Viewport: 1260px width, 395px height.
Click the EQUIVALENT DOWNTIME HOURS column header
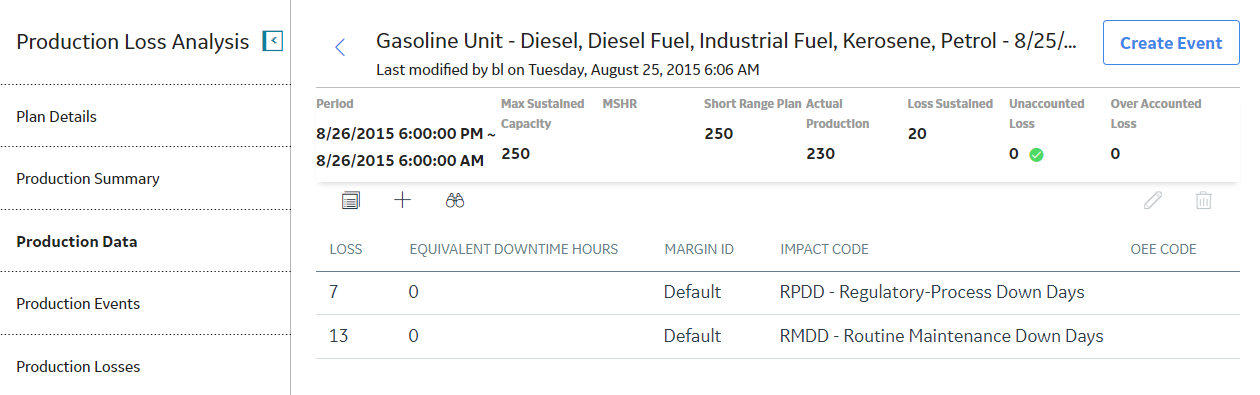pos(514,249)
